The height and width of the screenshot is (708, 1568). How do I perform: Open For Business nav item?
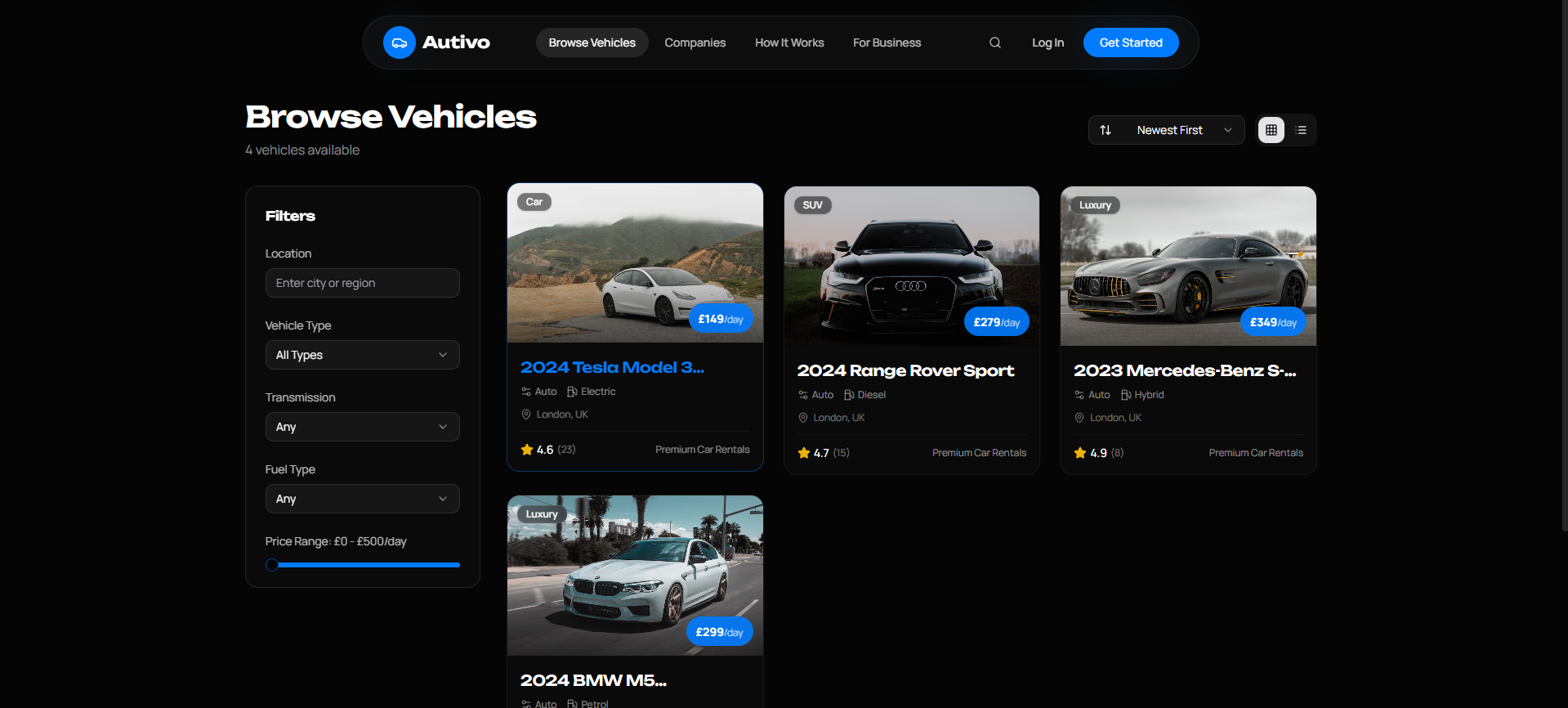pyautogui.click(x=887, y=43)
